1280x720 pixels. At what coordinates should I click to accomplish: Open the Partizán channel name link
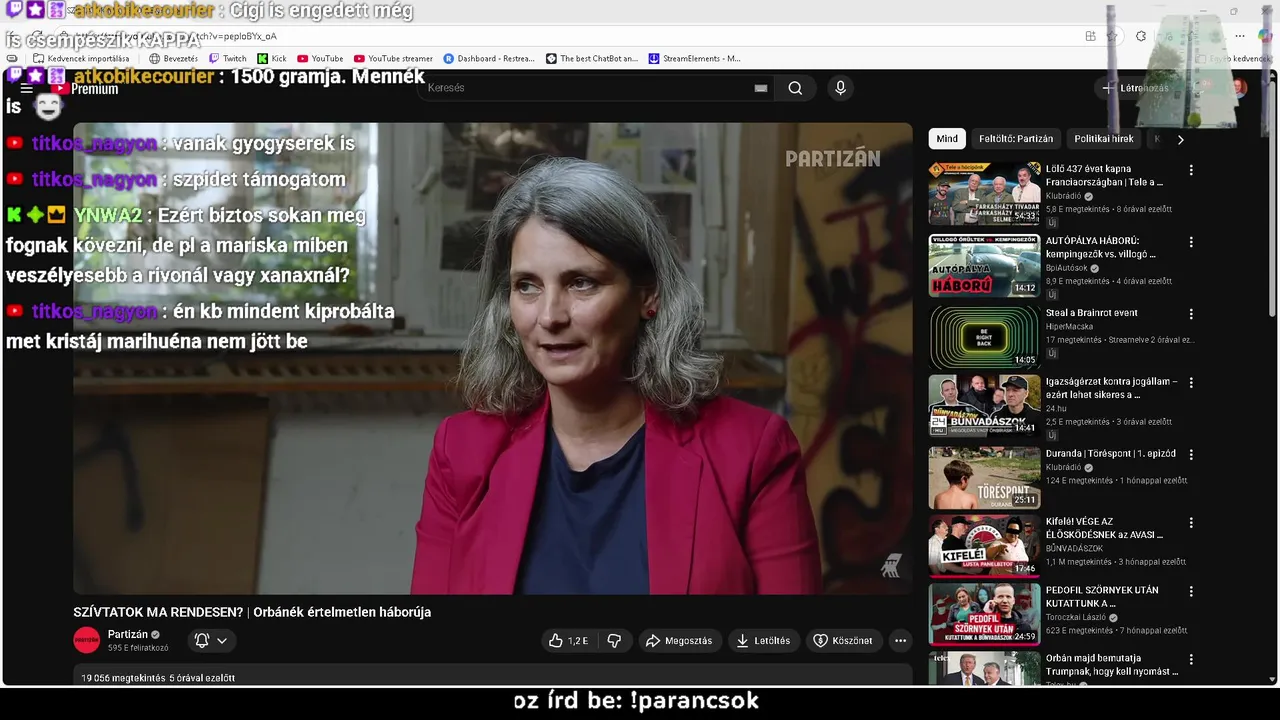pos(128,634)
